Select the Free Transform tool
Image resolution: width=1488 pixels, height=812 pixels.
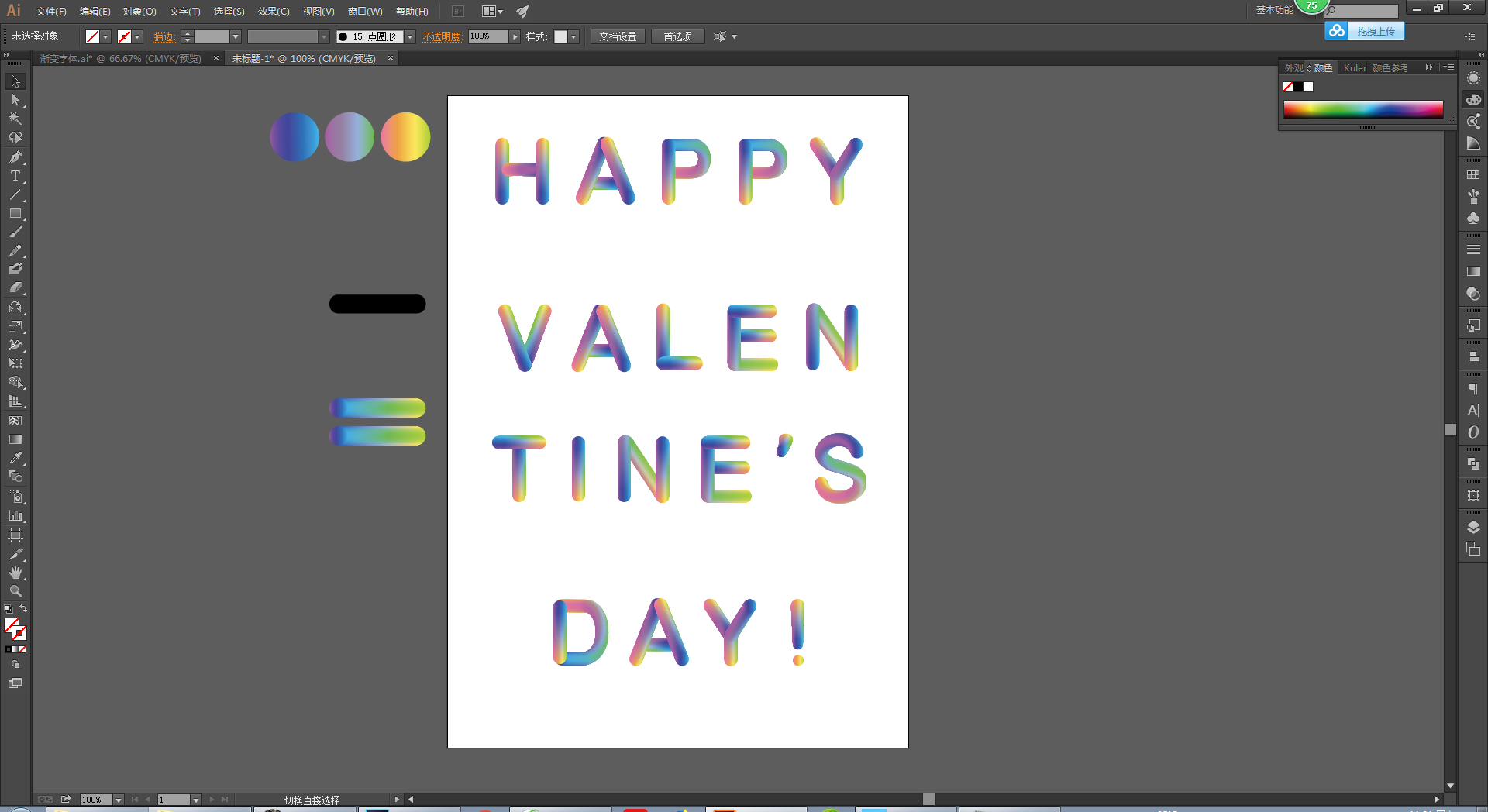(x=15, y=363)
